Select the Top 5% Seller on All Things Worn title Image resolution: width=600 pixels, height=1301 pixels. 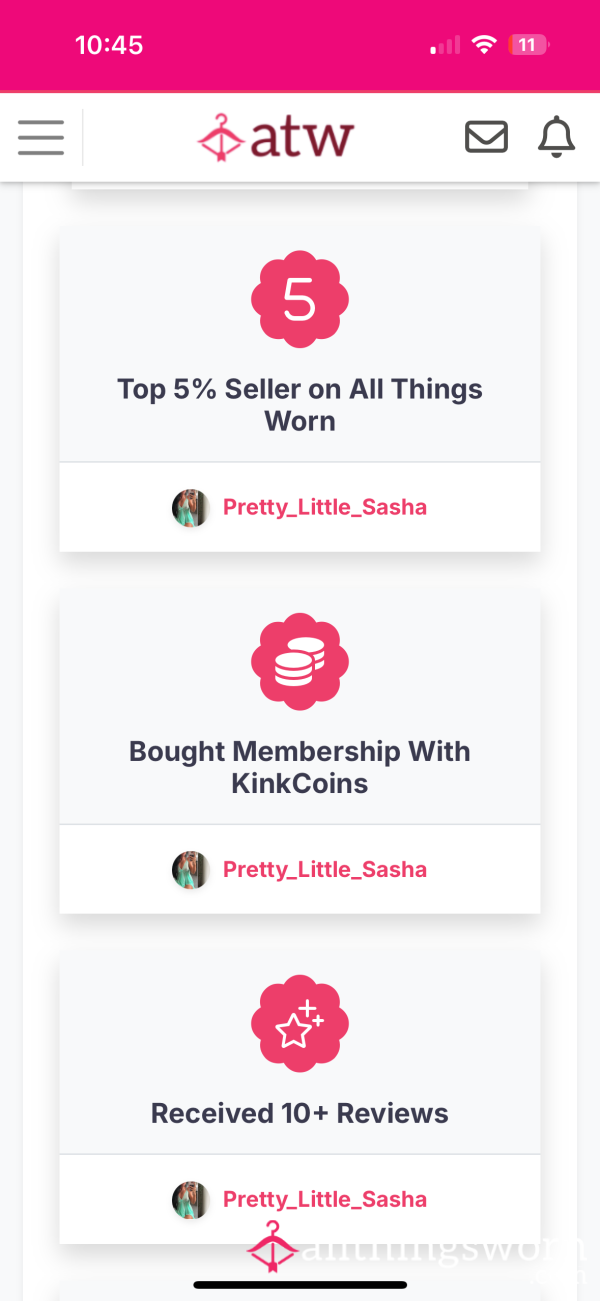click(300, 405)
